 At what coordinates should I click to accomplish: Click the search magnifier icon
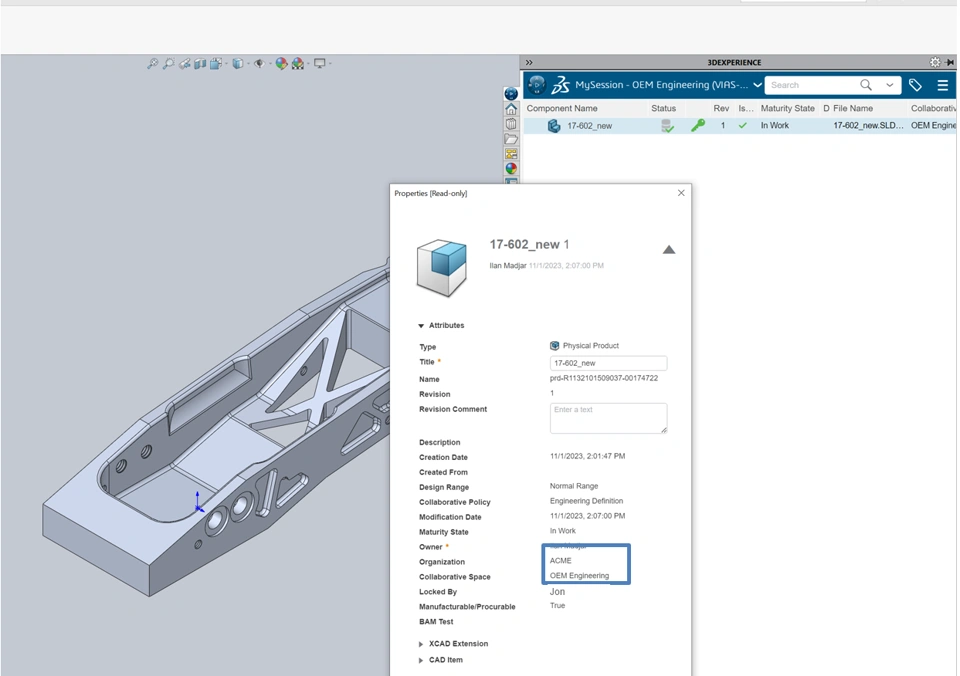866,85
